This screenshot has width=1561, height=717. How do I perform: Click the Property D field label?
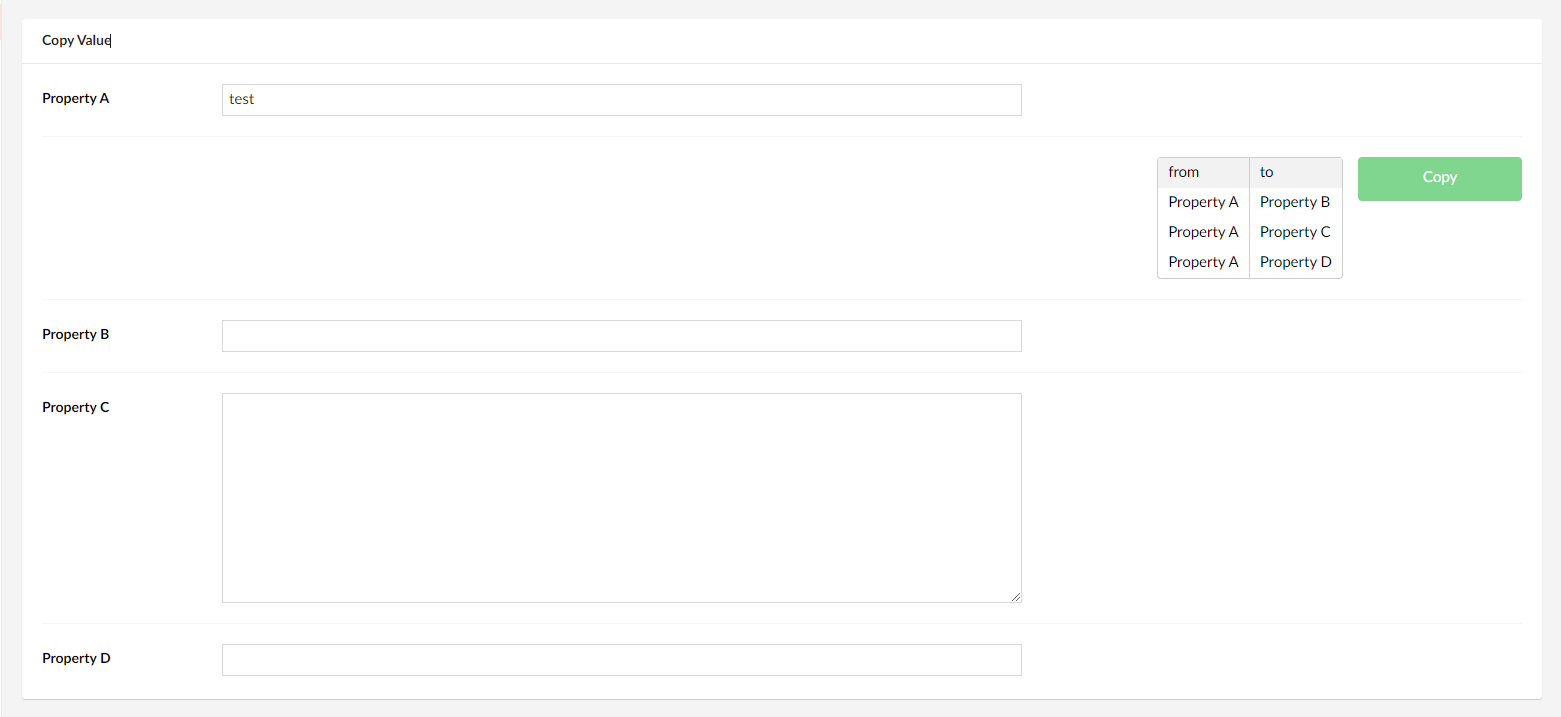coord(76,658)
